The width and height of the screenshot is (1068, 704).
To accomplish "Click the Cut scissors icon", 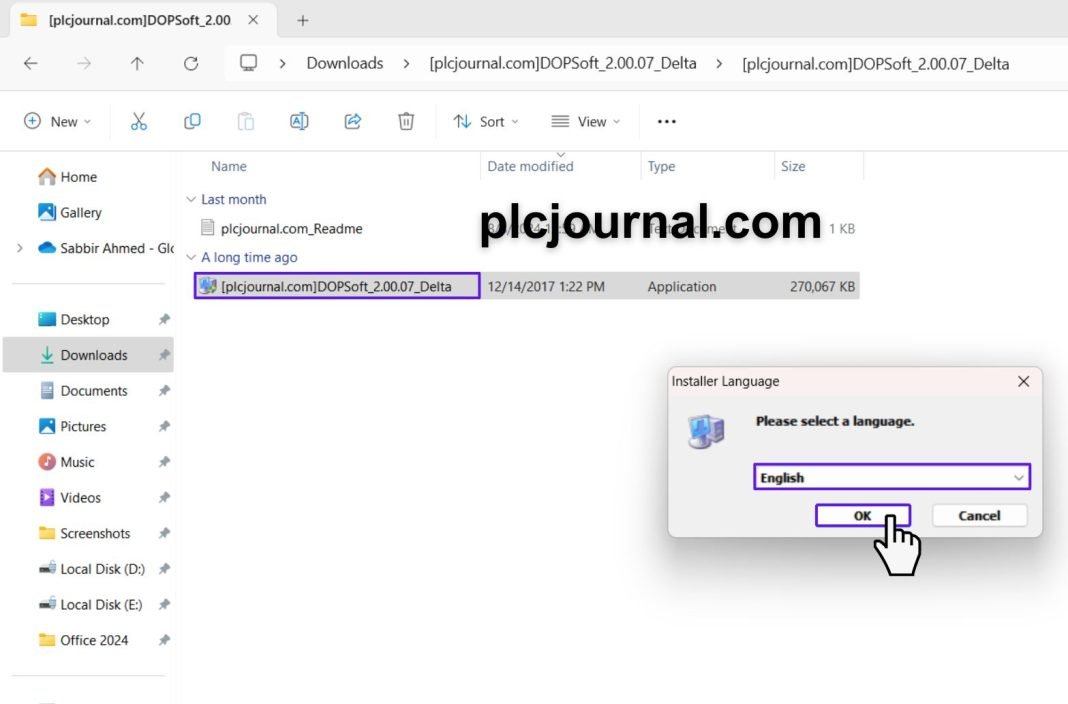I will click(x=139, y=121).
